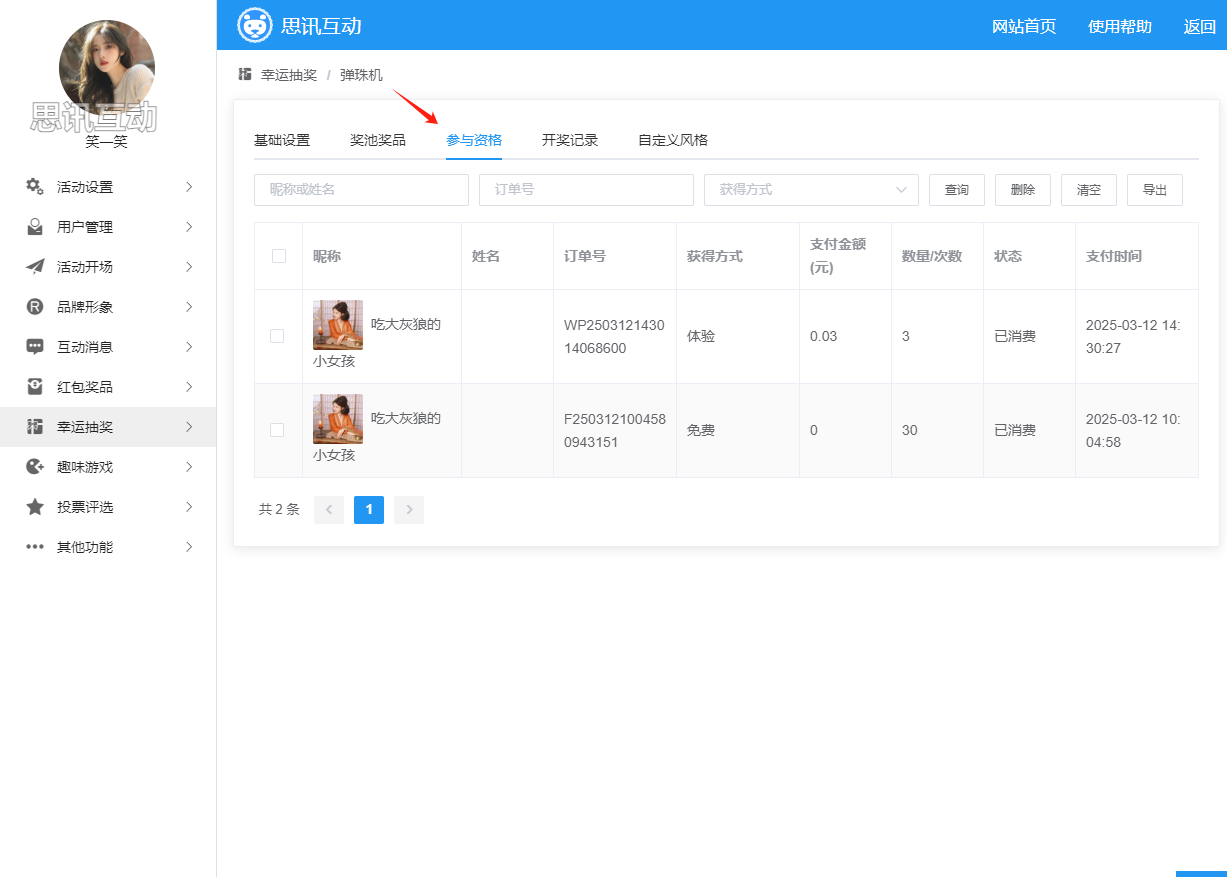The image size is (1227, 877).
Task: Click the 其他功能 three-dots icon
Action: pos(35,547)
